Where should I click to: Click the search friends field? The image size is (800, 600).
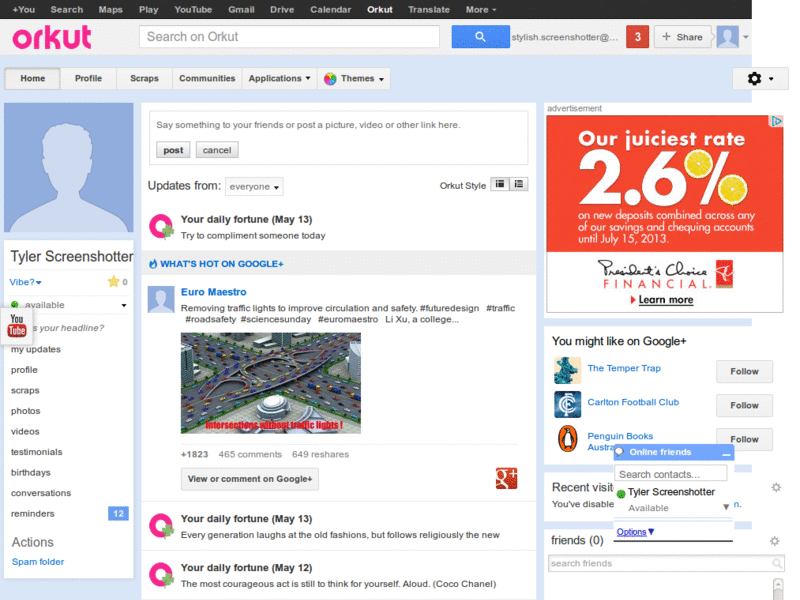[x=665, y=563]
